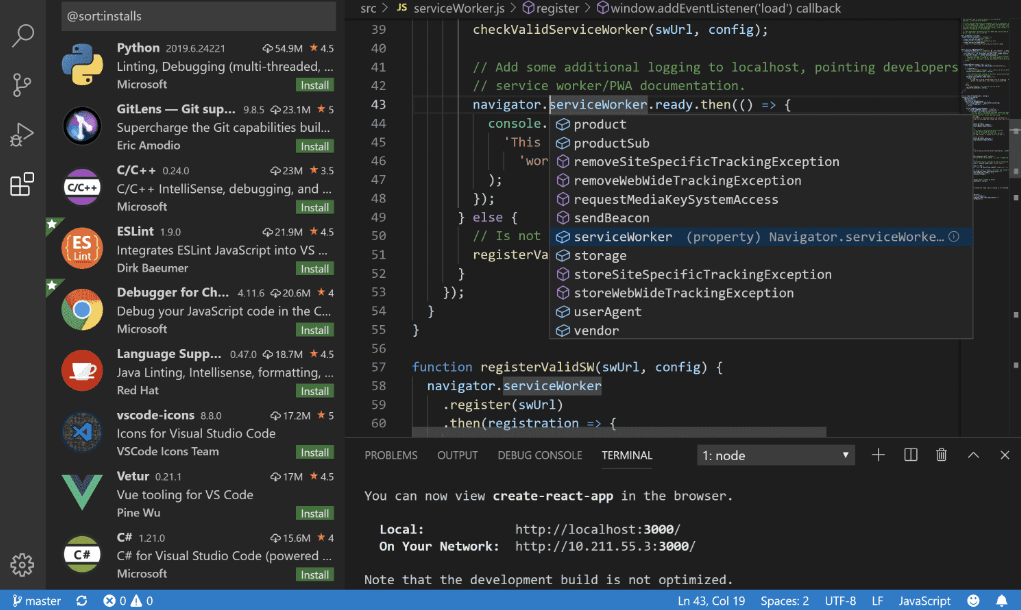The width and height of the screenshot is (1021, 610).
Task: Change indentation via Spaces: 2
Action: pyautogui.click(x=785, y=601)
